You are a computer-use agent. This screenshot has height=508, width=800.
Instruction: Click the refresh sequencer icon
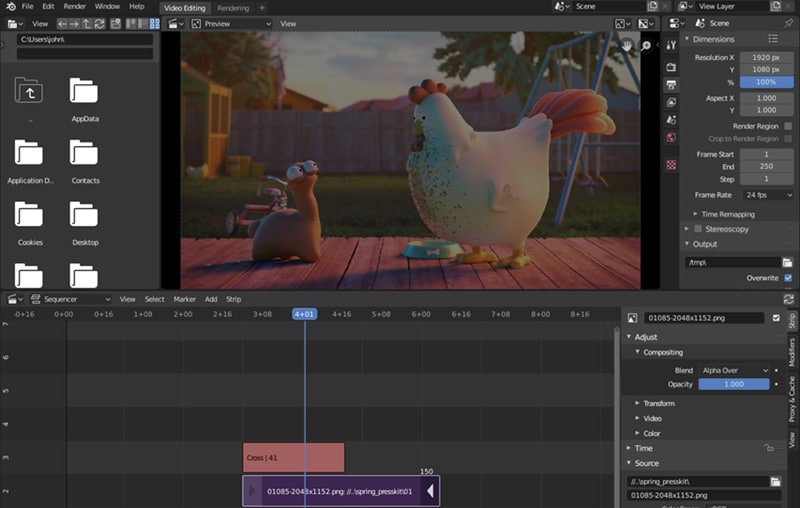click(x=789, y=299)
